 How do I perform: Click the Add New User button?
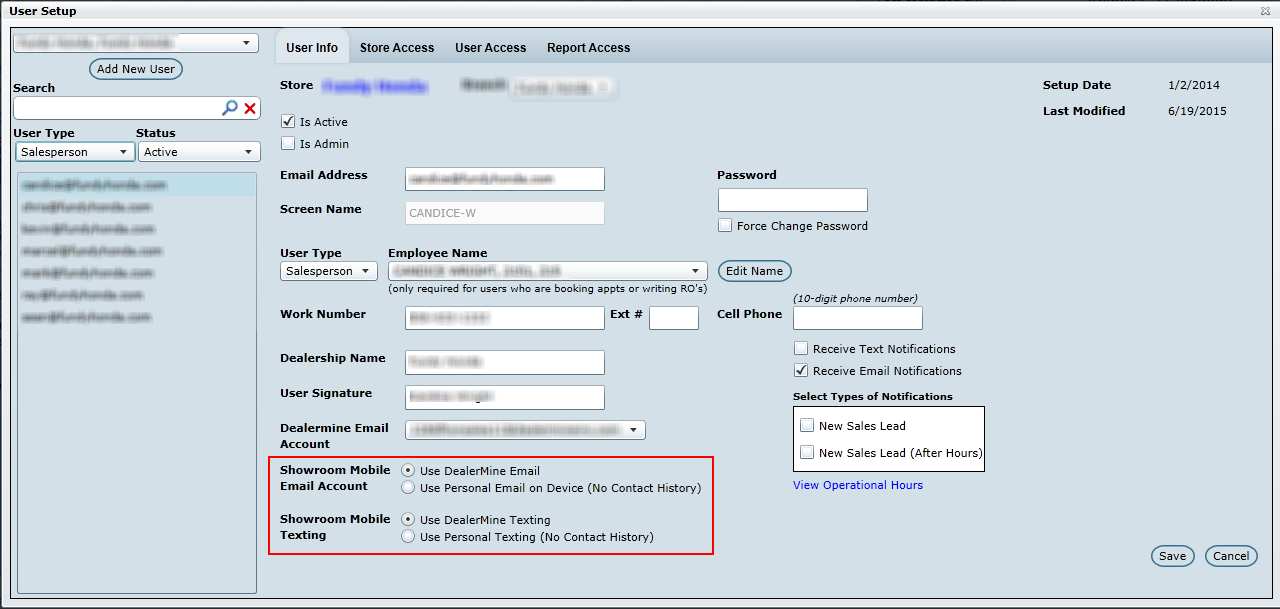(136, 69)
